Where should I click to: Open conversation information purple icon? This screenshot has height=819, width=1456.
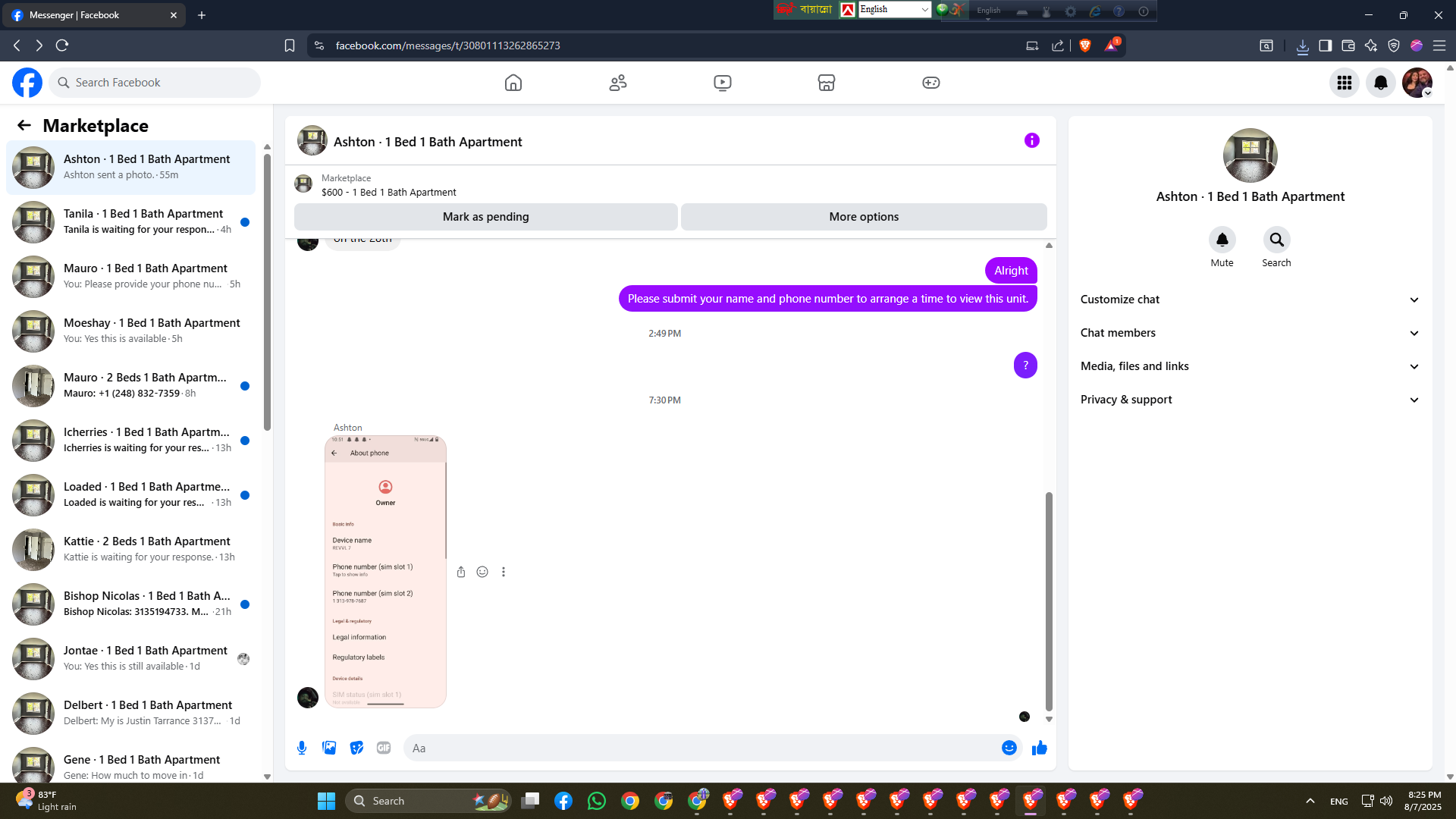1031,140
